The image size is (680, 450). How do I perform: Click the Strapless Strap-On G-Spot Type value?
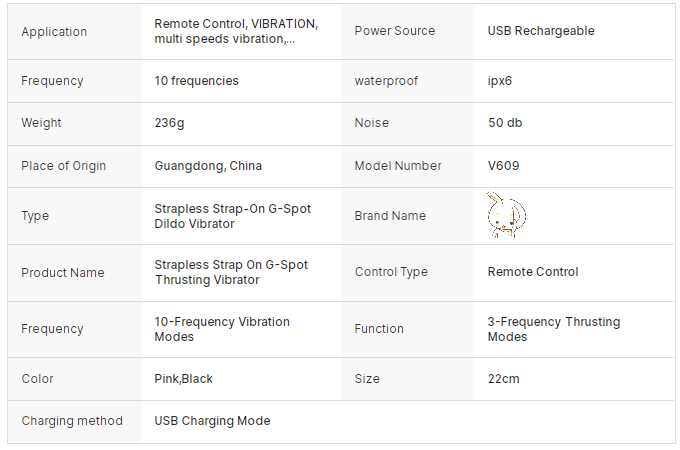[232, 216]
